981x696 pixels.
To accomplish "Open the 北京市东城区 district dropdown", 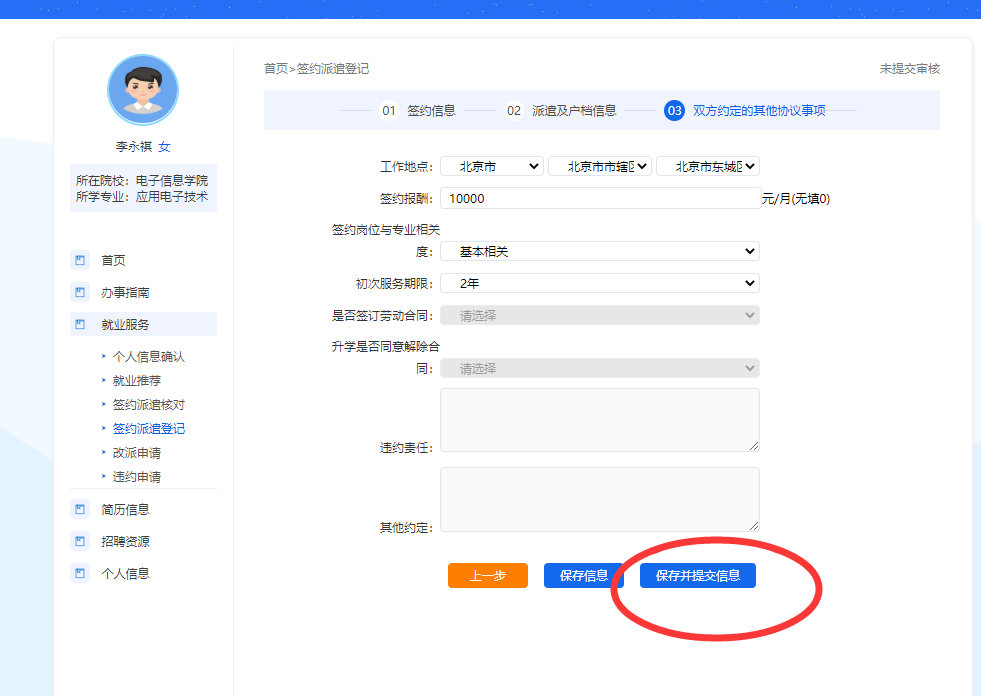I will (x=707, y=167).
